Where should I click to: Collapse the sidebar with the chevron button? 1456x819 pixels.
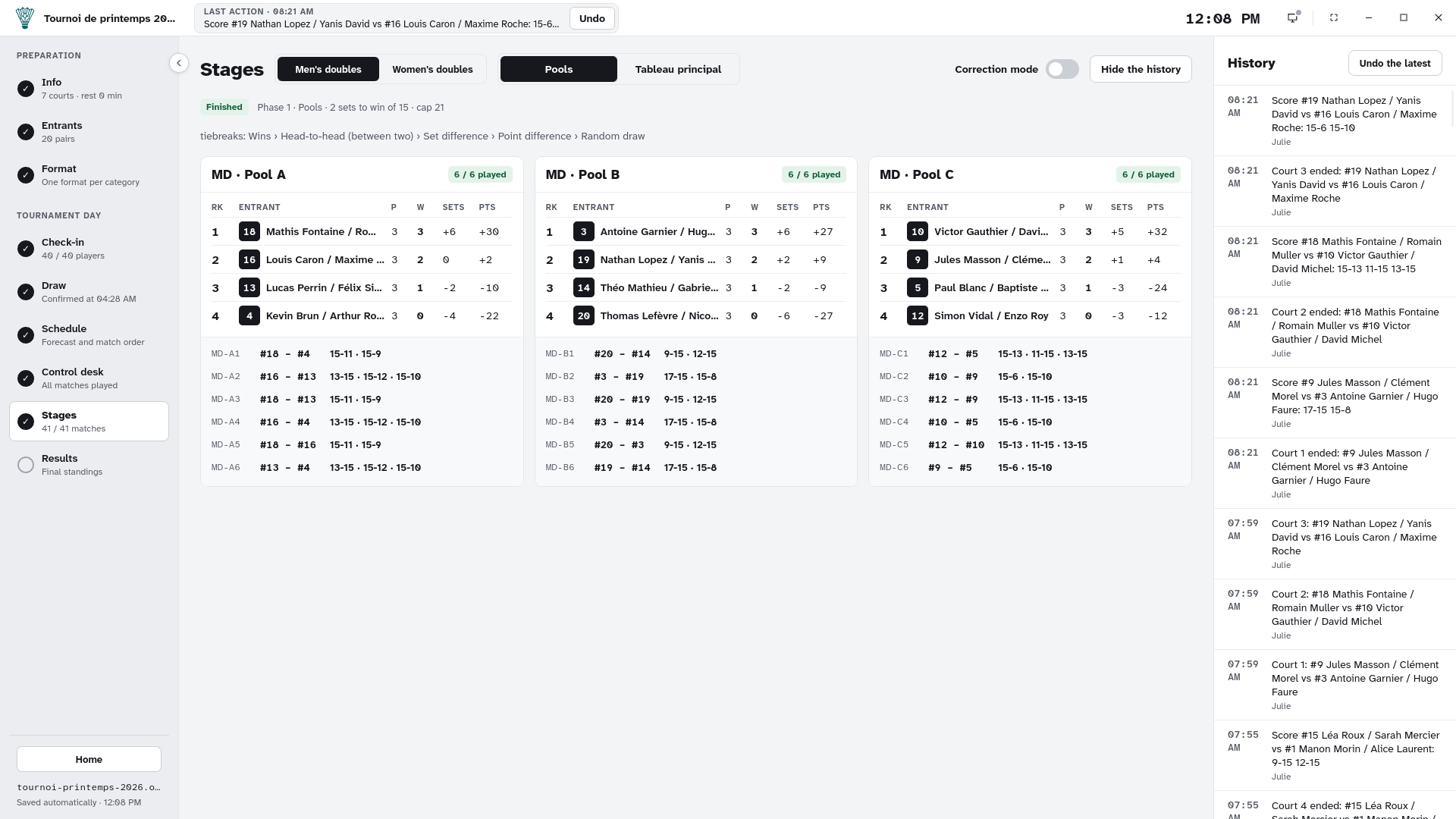click(179, 63)
